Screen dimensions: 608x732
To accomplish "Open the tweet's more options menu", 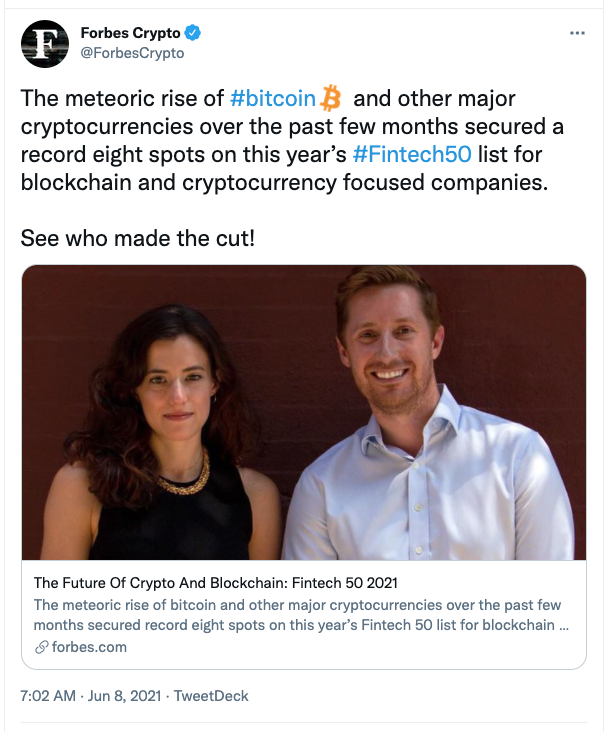I will coord(577,33).
